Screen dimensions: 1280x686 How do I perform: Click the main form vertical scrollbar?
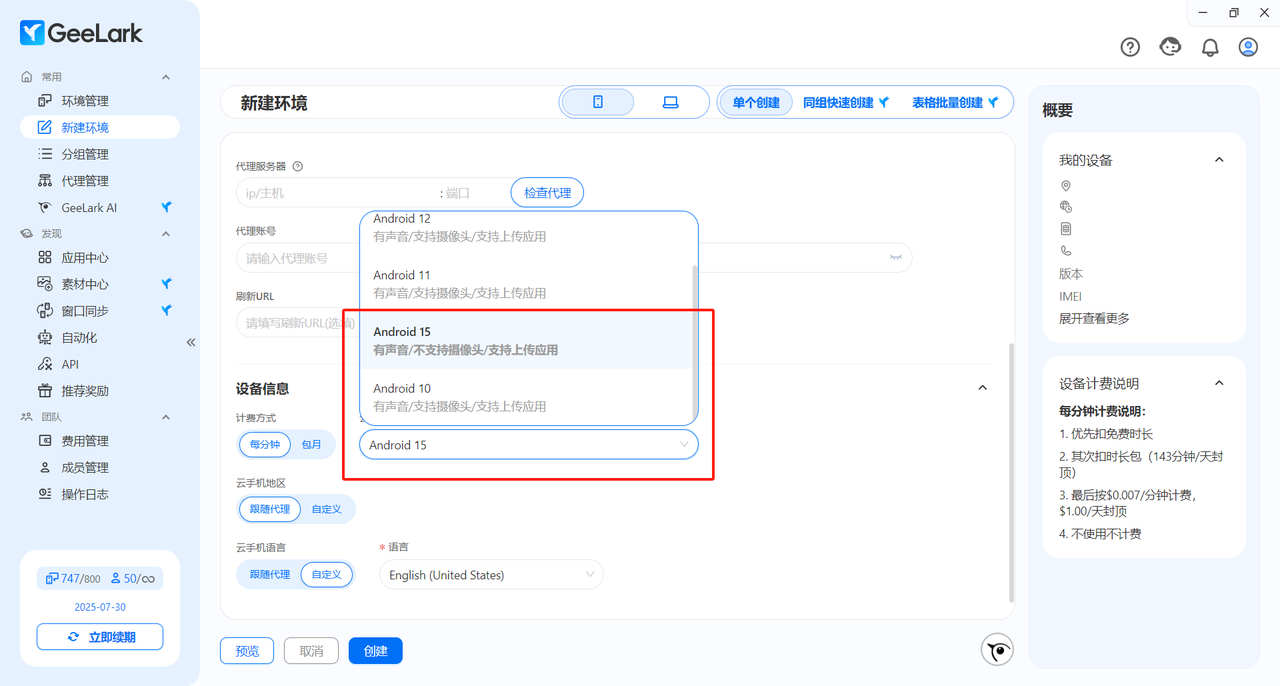[1011, 472]
